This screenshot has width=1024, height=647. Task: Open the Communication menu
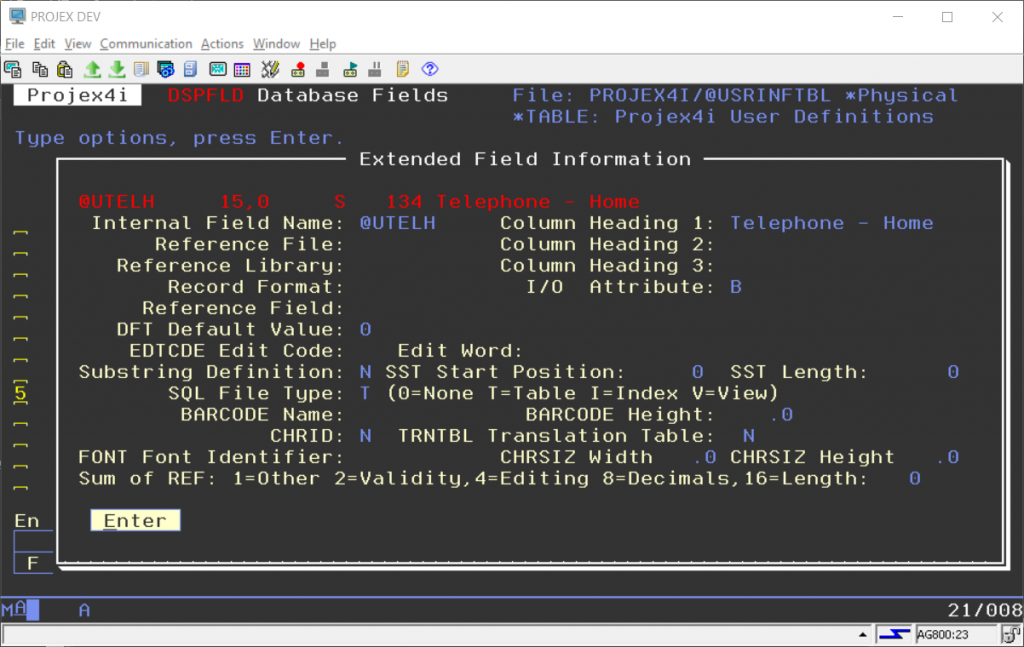click(146, 44)
